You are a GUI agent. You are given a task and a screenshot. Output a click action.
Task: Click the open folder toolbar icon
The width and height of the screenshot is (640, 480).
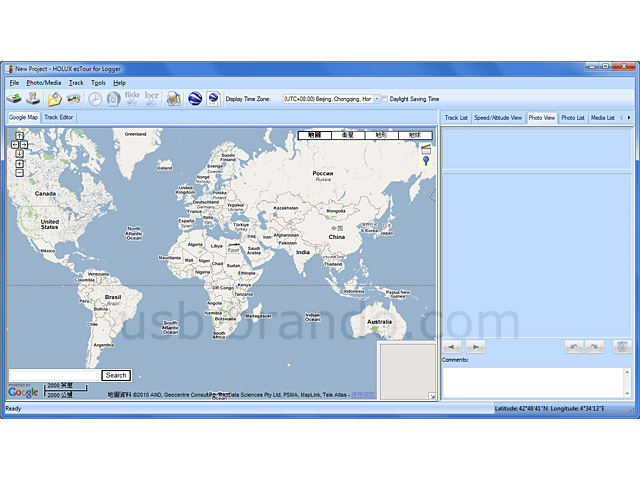click(x=54, y=99)
